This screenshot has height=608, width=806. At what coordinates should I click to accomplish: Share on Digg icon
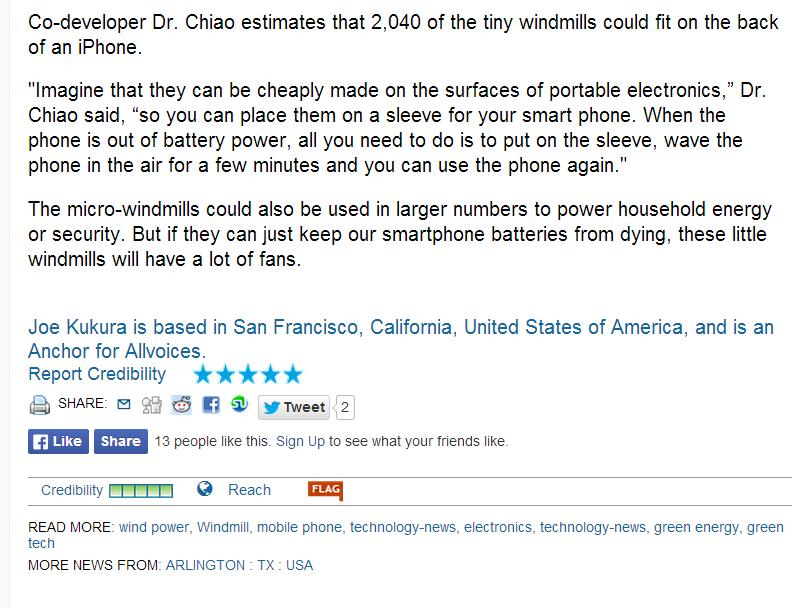click(152, 405)
